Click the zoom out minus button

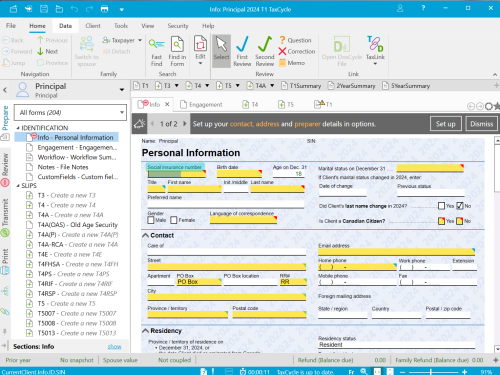pos(402,372)
